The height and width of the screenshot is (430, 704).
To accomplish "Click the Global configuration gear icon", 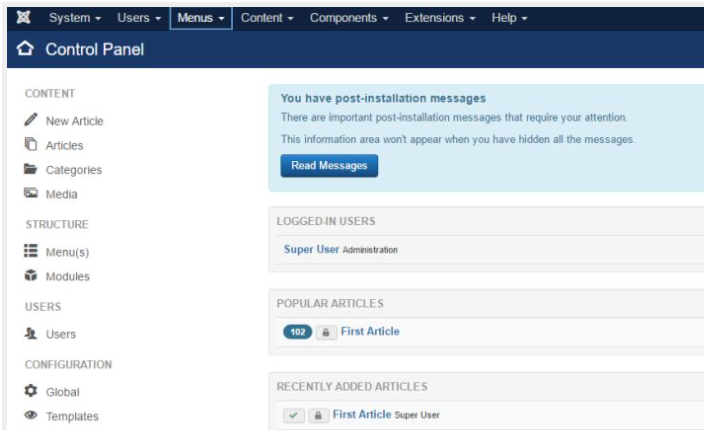I will (29, 392).
